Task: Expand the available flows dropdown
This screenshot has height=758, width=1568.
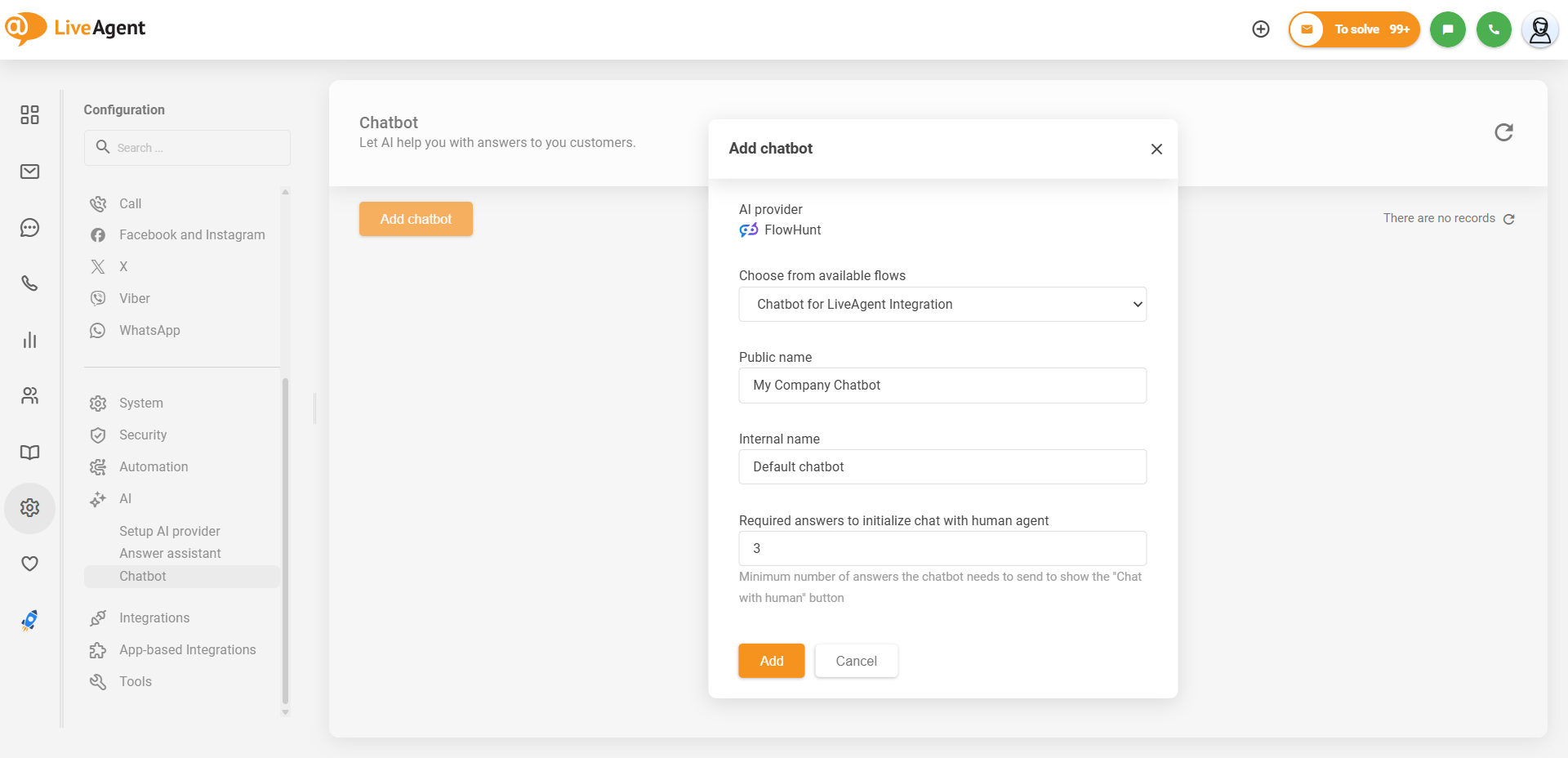Action: pyautogui.click(x=942, y=304)
